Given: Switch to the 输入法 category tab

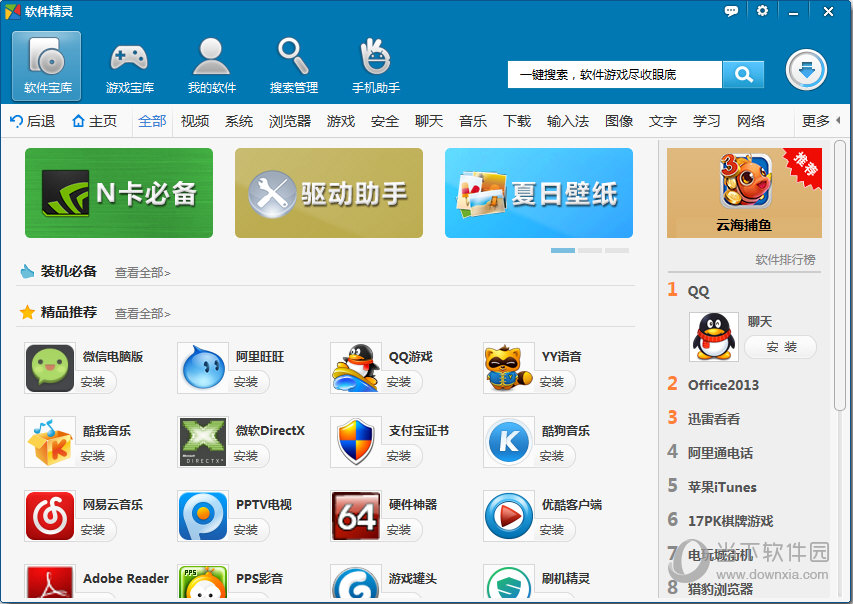Looking at the screenshot, I should tap(568, 121).
